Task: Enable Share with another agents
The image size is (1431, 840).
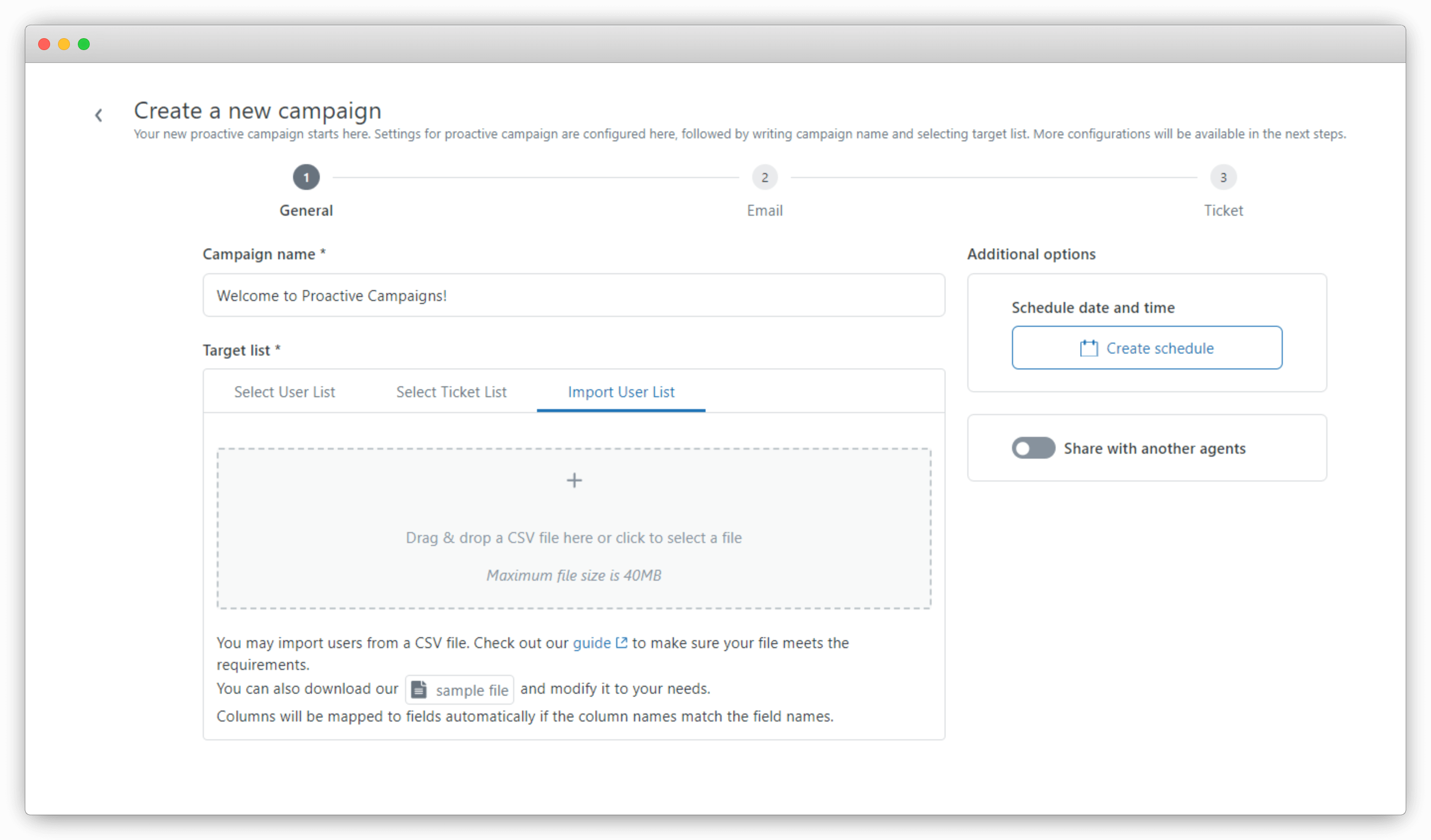Action: (1033, 448)
